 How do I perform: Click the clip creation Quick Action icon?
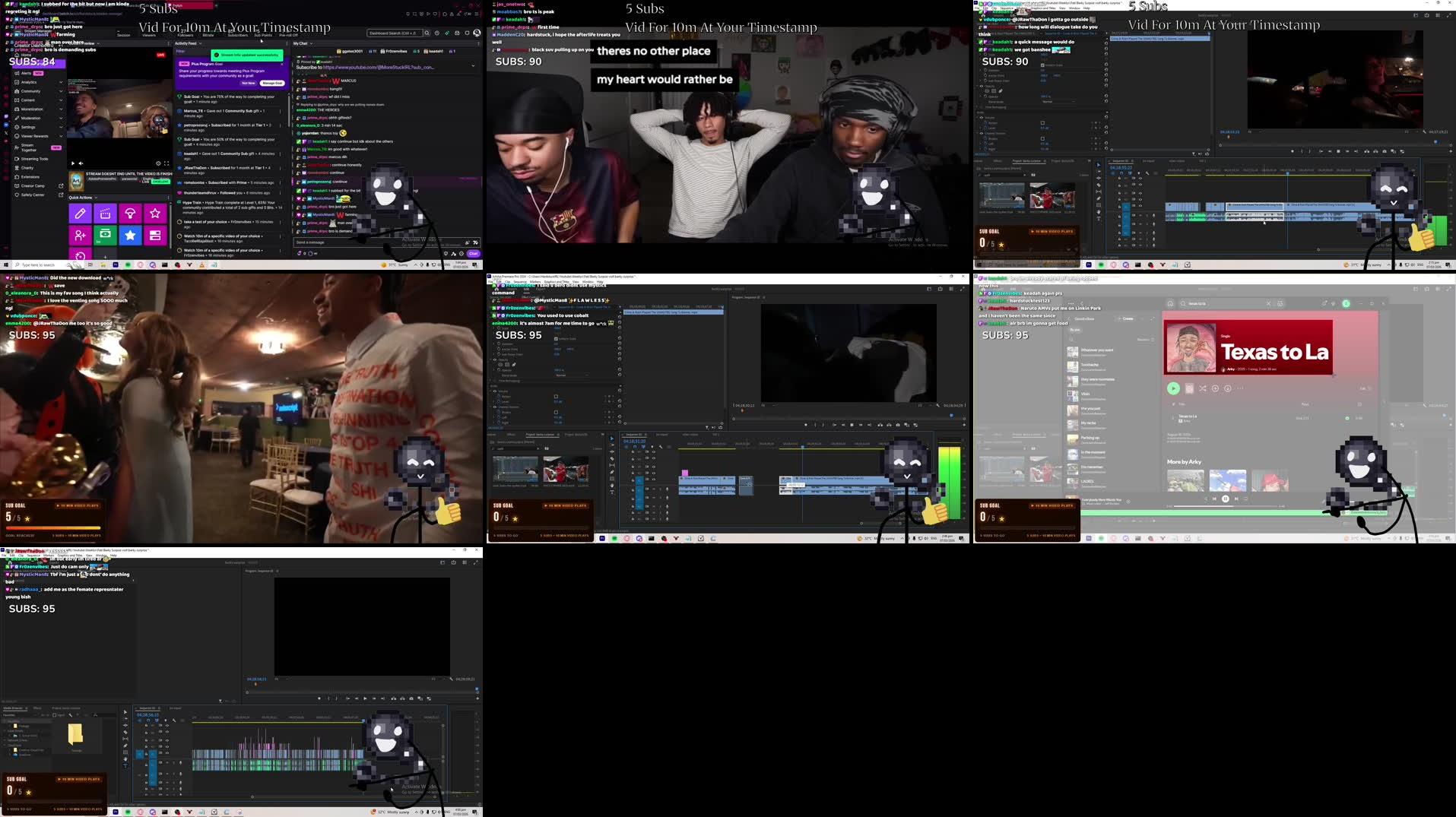(x=104, y=215)
